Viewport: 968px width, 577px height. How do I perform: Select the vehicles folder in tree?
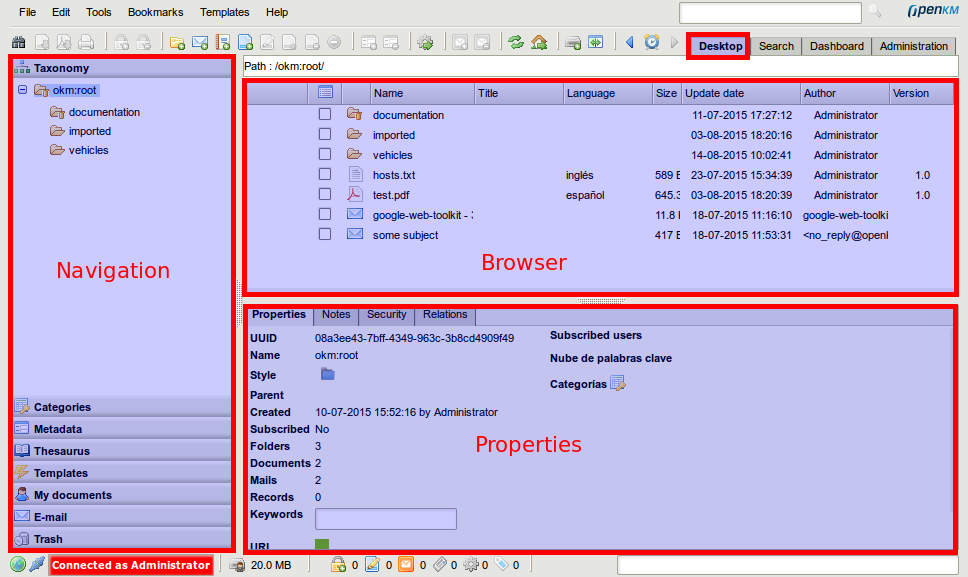pos(88,150)
